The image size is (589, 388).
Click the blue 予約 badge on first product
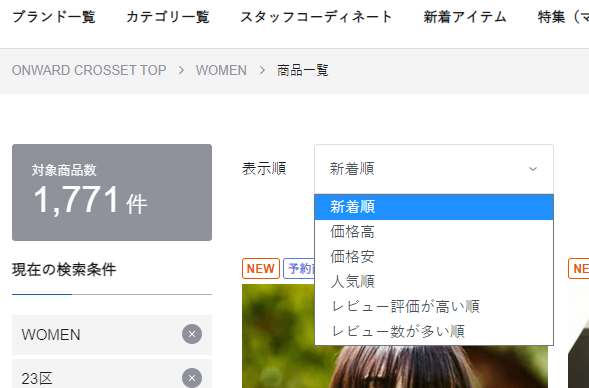point(299,269)
